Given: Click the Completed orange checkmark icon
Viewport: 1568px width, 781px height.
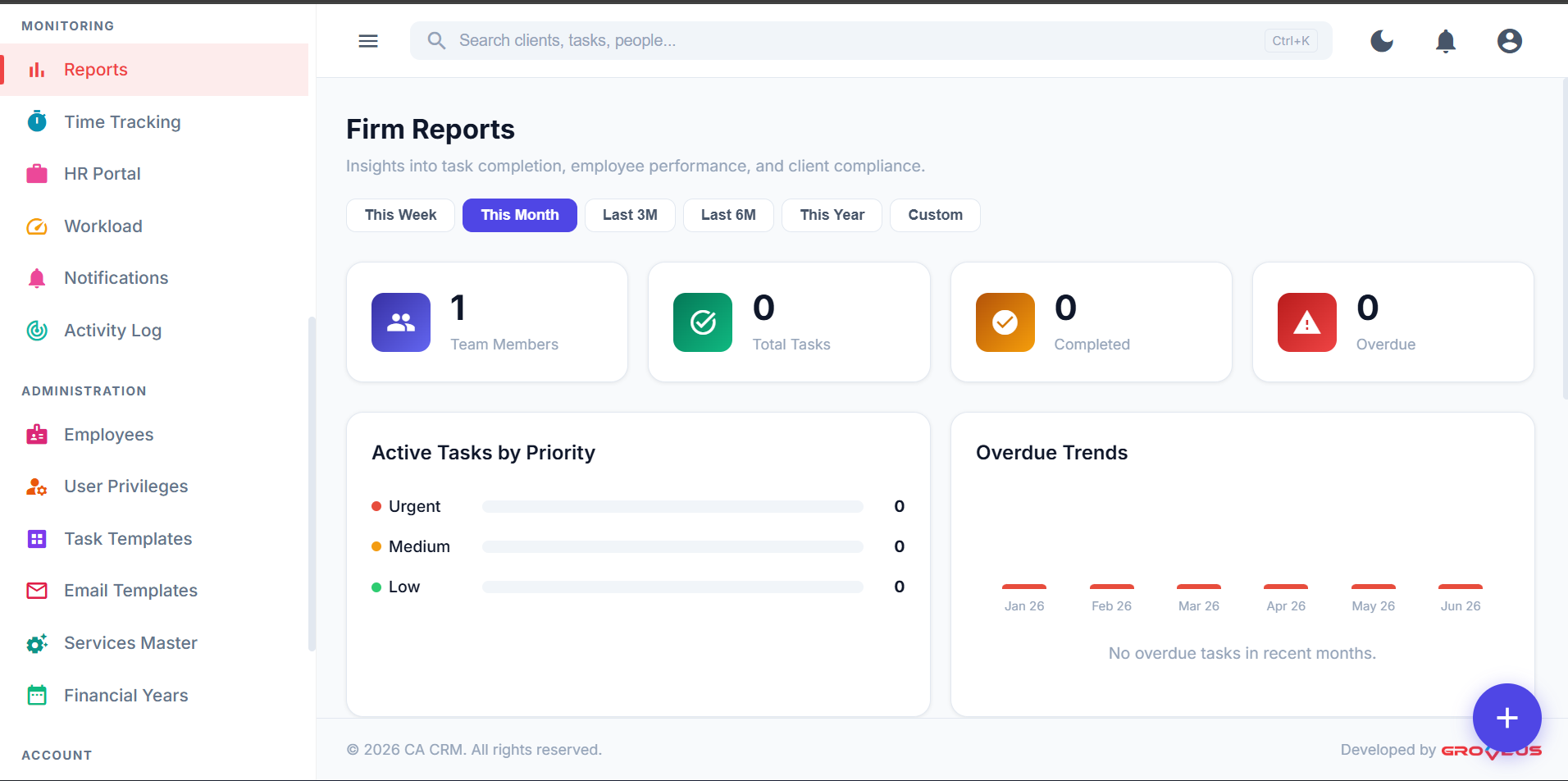Looking at the screenshot, I should (x=1005, y=322).
